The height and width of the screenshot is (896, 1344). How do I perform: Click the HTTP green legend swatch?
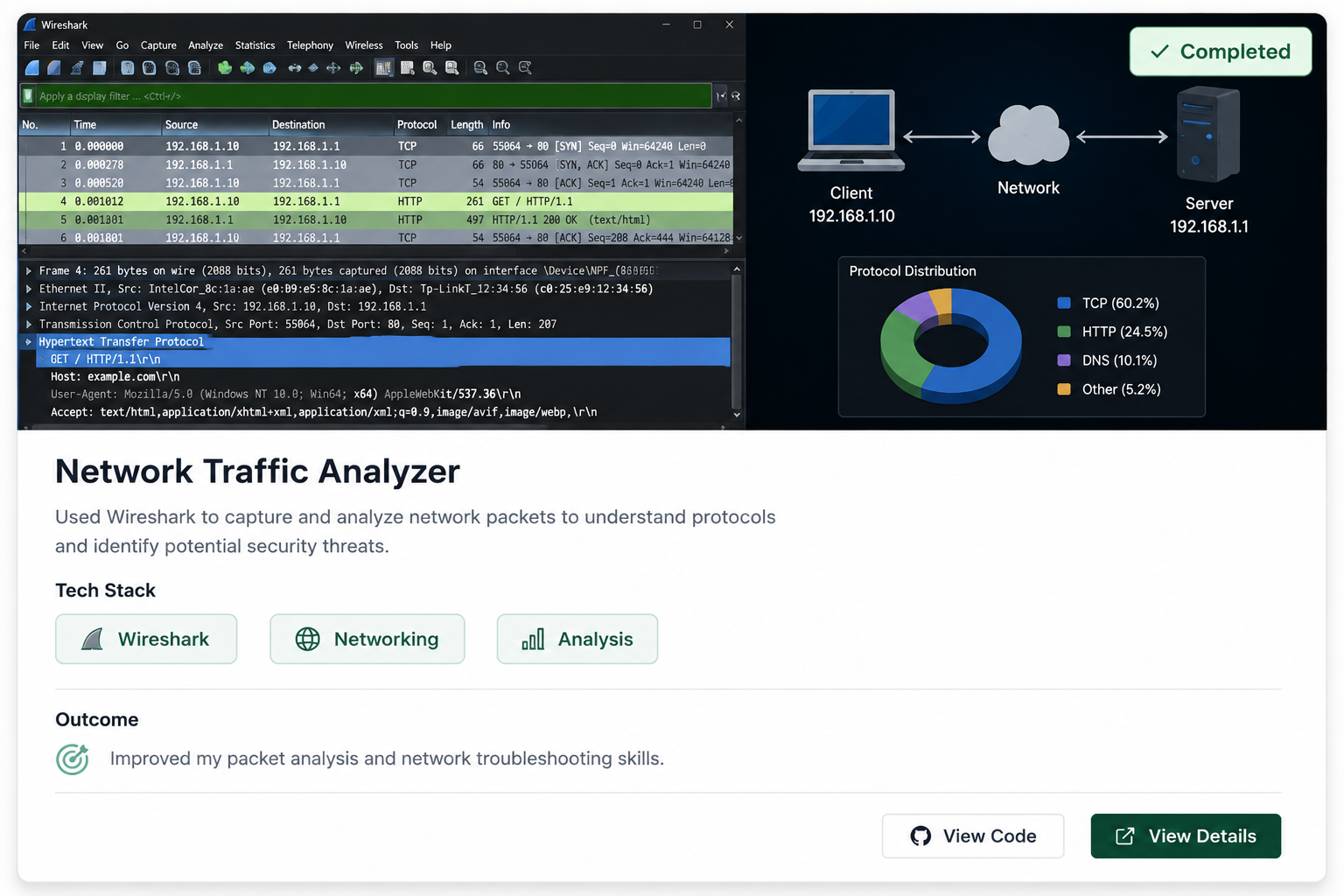(1064, 332)
